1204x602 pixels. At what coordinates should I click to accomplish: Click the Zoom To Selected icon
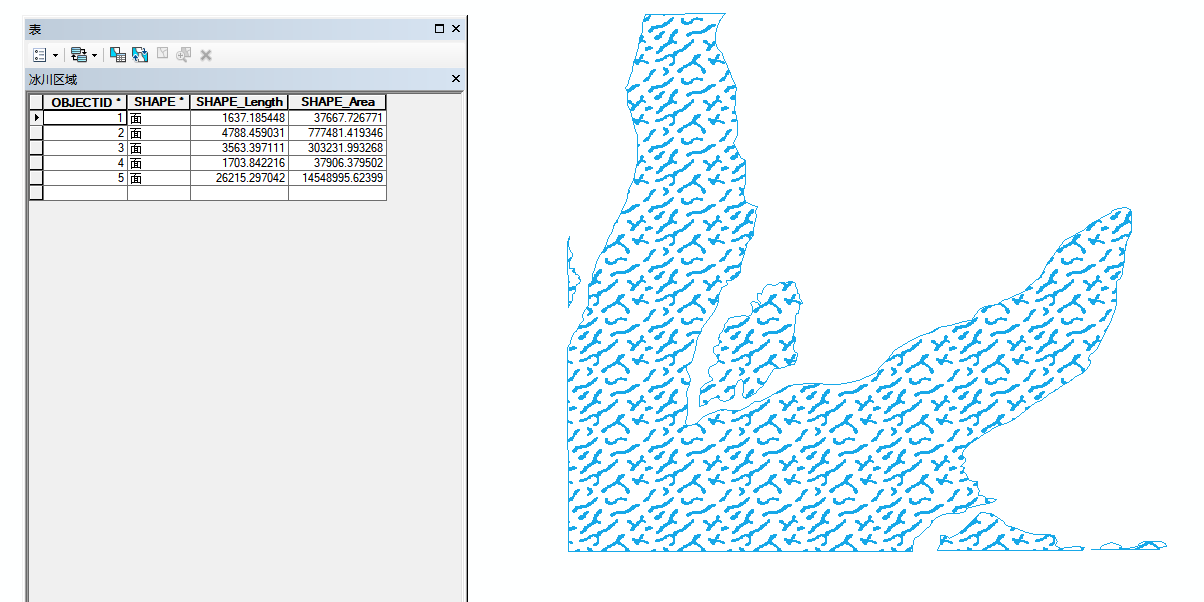point(183,55)
